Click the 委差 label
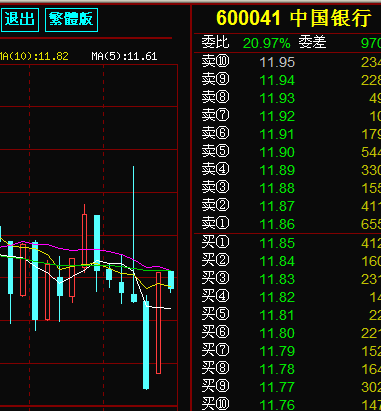Viewport: 381px width, 411px height. point(312,43)
